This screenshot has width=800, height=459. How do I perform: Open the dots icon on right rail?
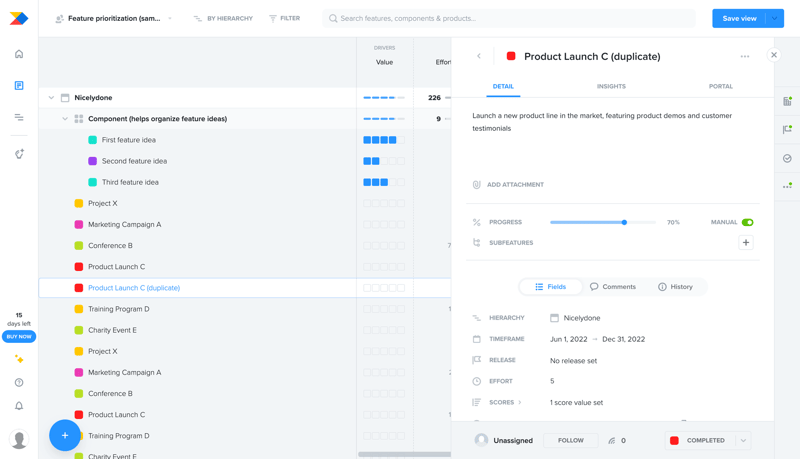[787, 186]
